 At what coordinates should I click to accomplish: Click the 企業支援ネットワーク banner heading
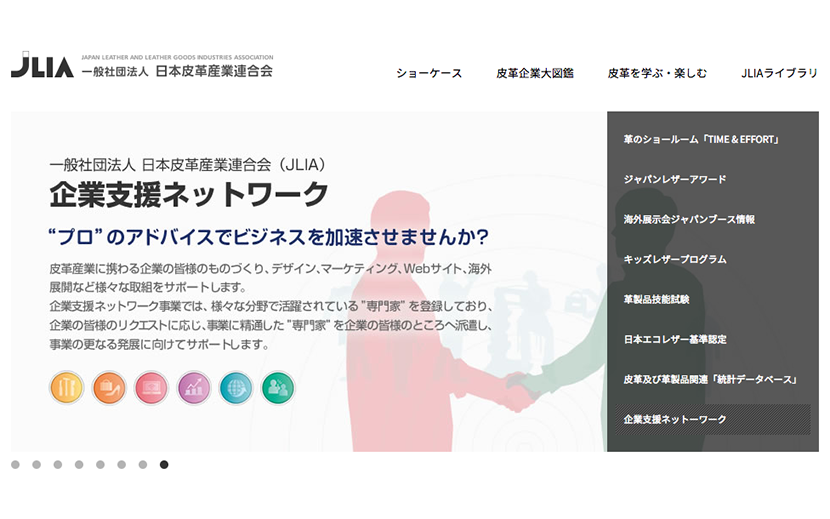pyautogui.click(x=189, y=194)
